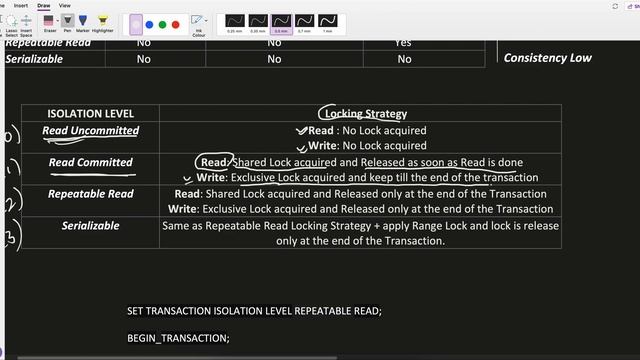The height and width of the screenshot is (360, 640).
Task: Click the 'Write: No Lock acquired' line
Action: coord(367,146)
